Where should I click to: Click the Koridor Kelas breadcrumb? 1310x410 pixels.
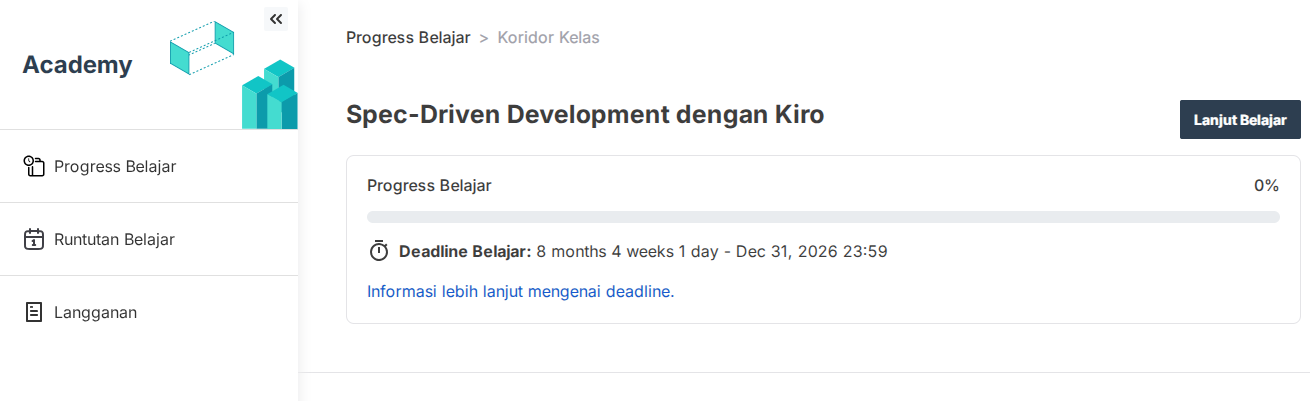pos(548,38)
